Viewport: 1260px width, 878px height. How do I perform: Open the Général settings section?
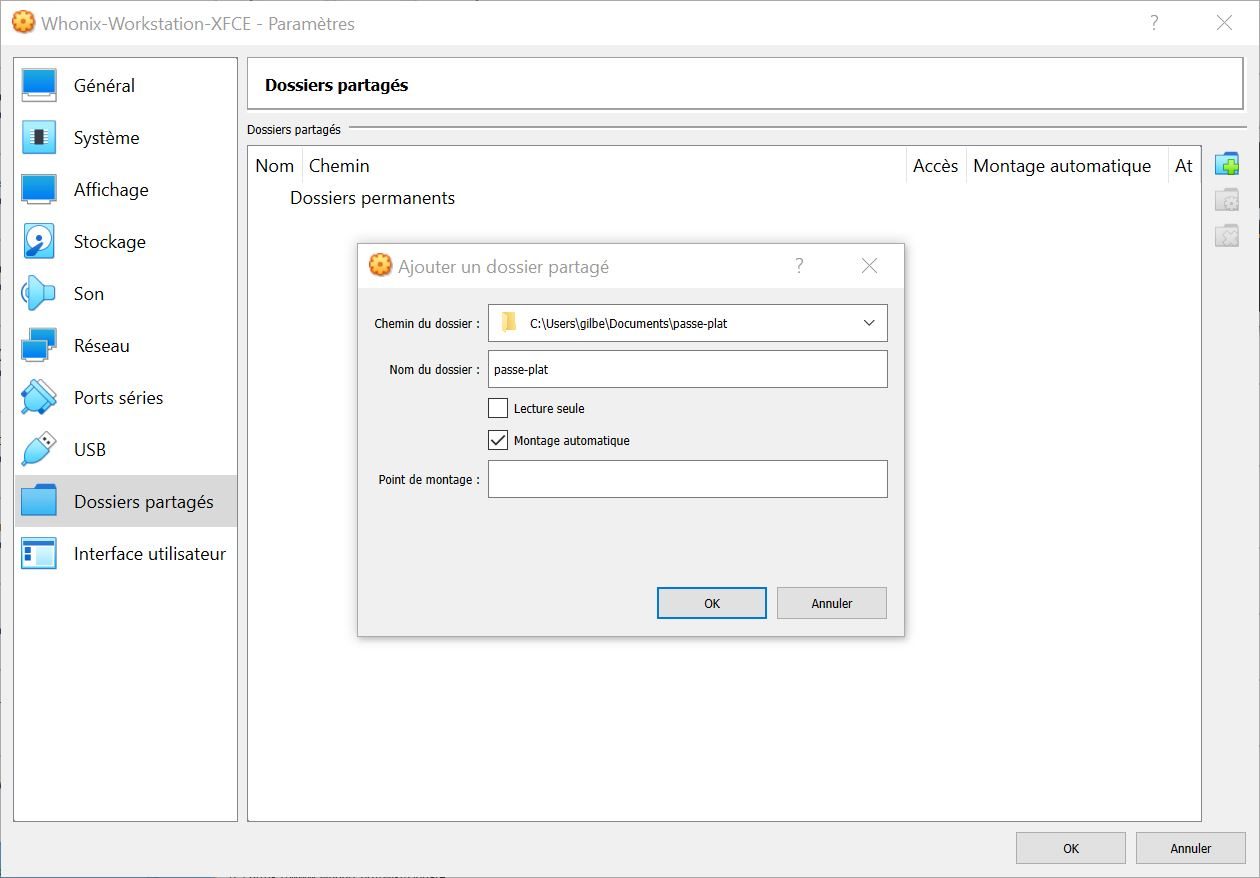pyautogui.click(x=126, y=86)
